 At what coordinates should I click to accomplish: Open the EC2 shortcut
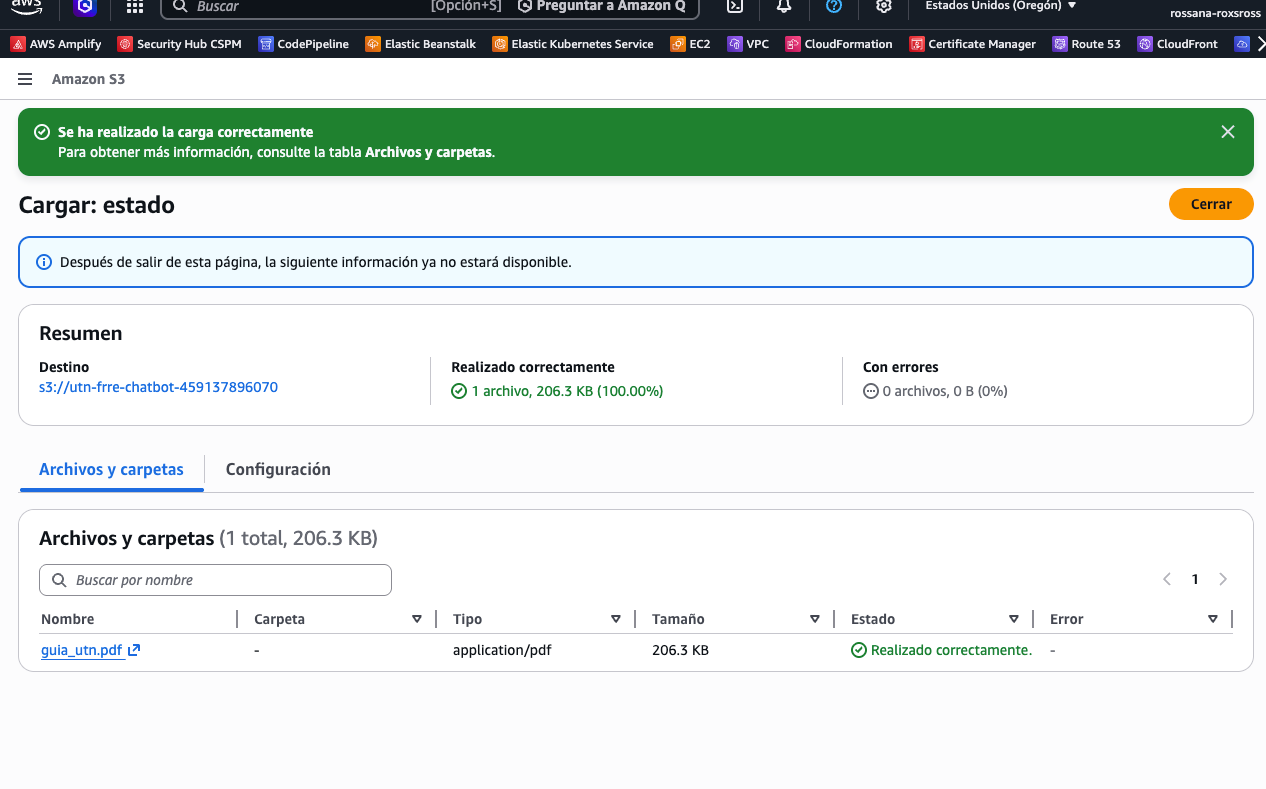click(690, 44)
